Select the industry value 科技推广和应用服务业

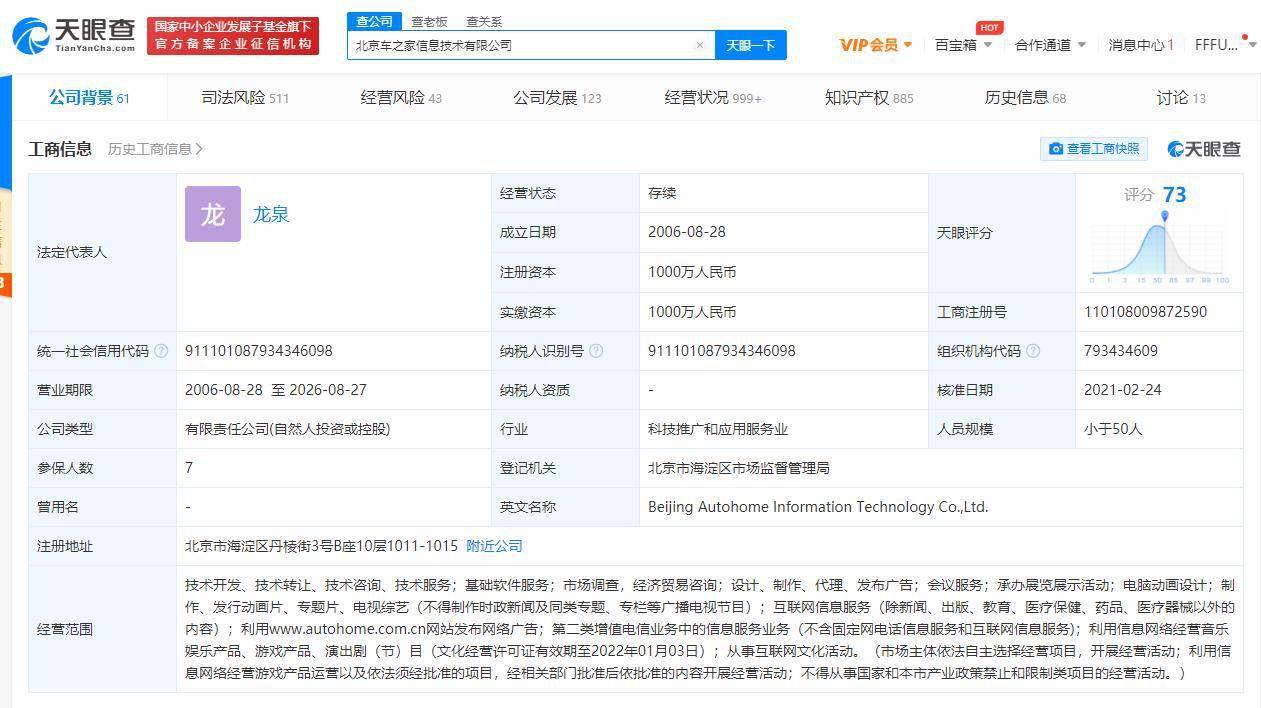pyautogui.click(x=718, y=429)
